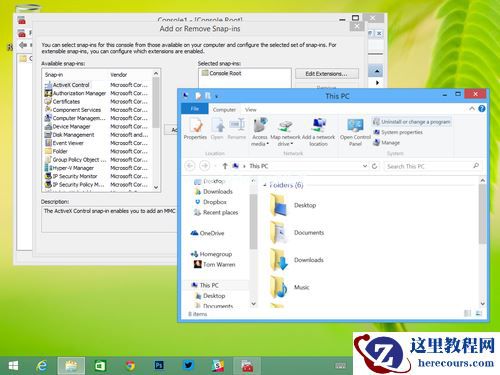
Task: Switch to large icons view in status bar
Action: pos(479,313)
